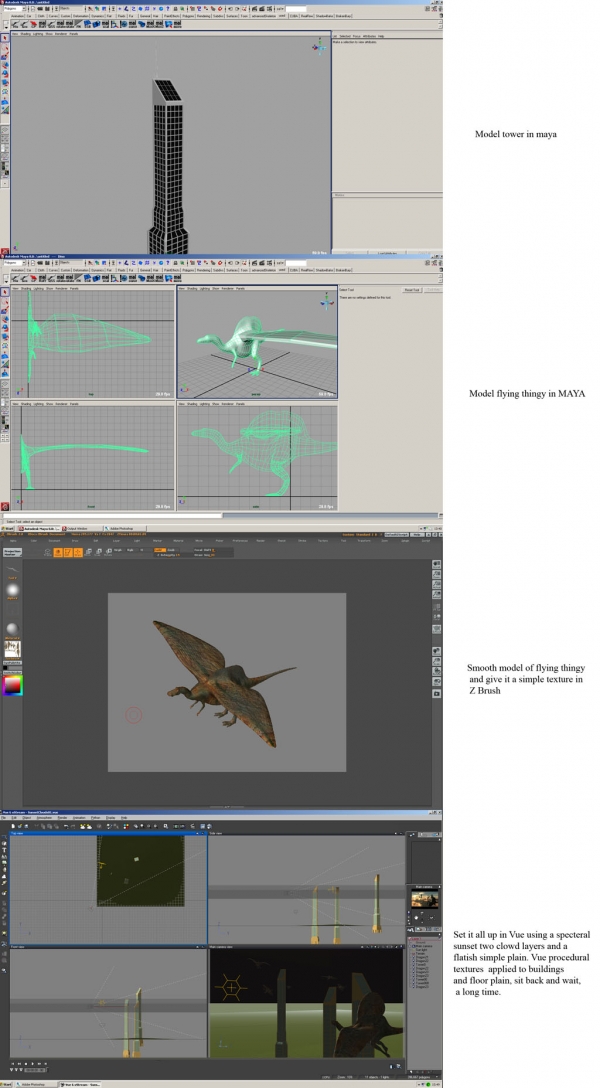This screenshot has width=600, height=1088.
Task: Adjust ZBrush Z Intensity slider
Action: click(x=166, y=555)
